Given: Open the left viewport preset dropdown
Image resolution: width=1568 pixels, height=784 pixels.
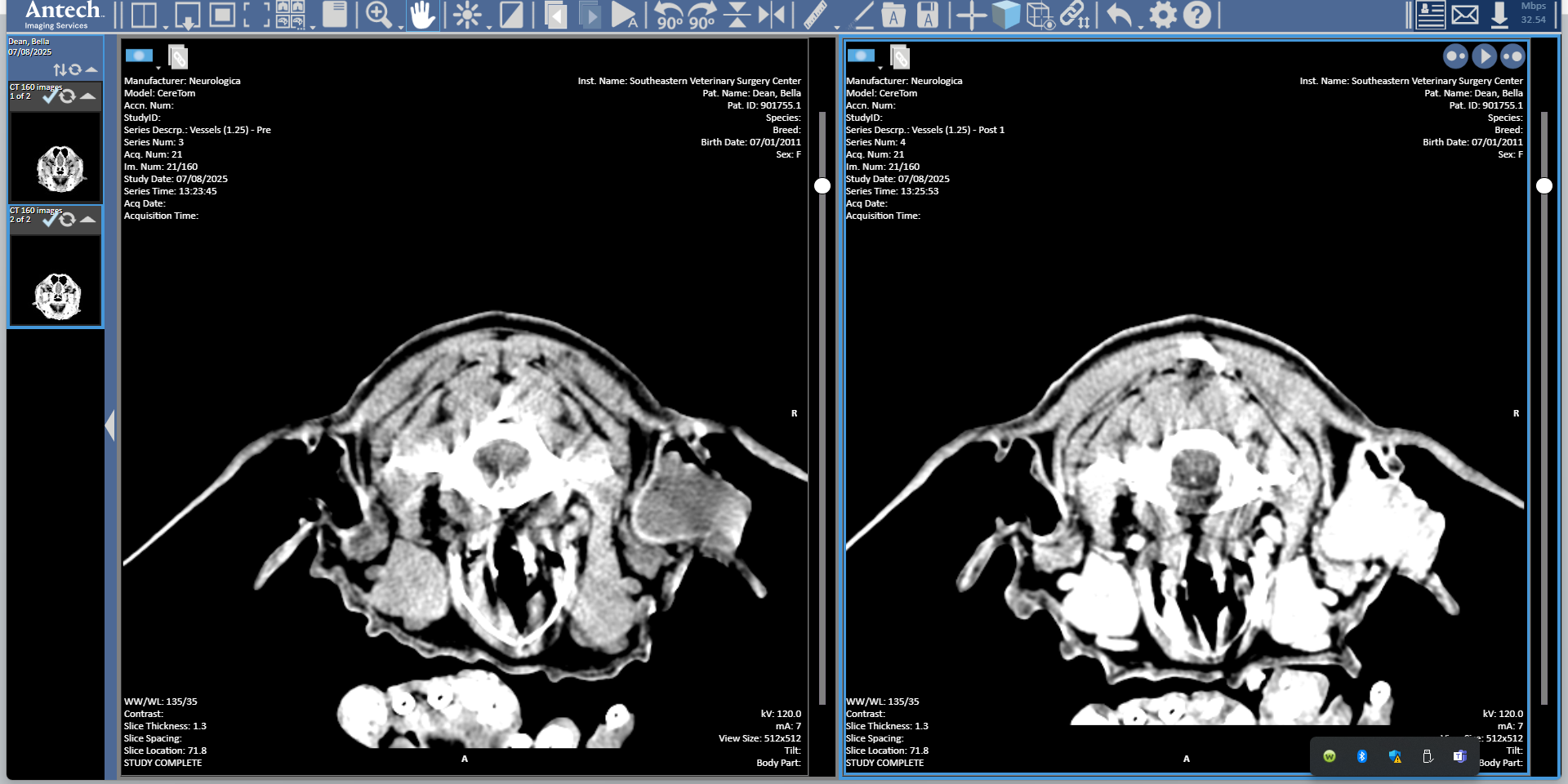Looking at the screenshot, I should [158, 68].
